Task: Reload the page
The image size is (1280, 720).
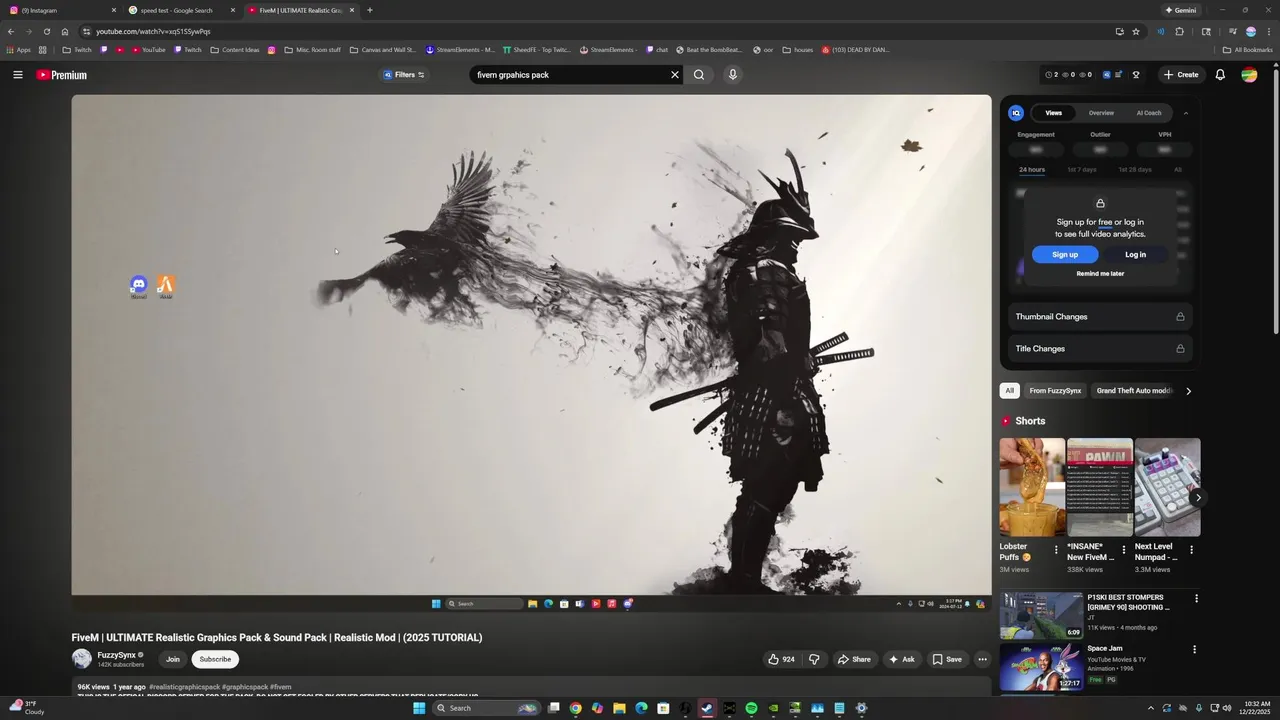Action: (x=46, y=31)
